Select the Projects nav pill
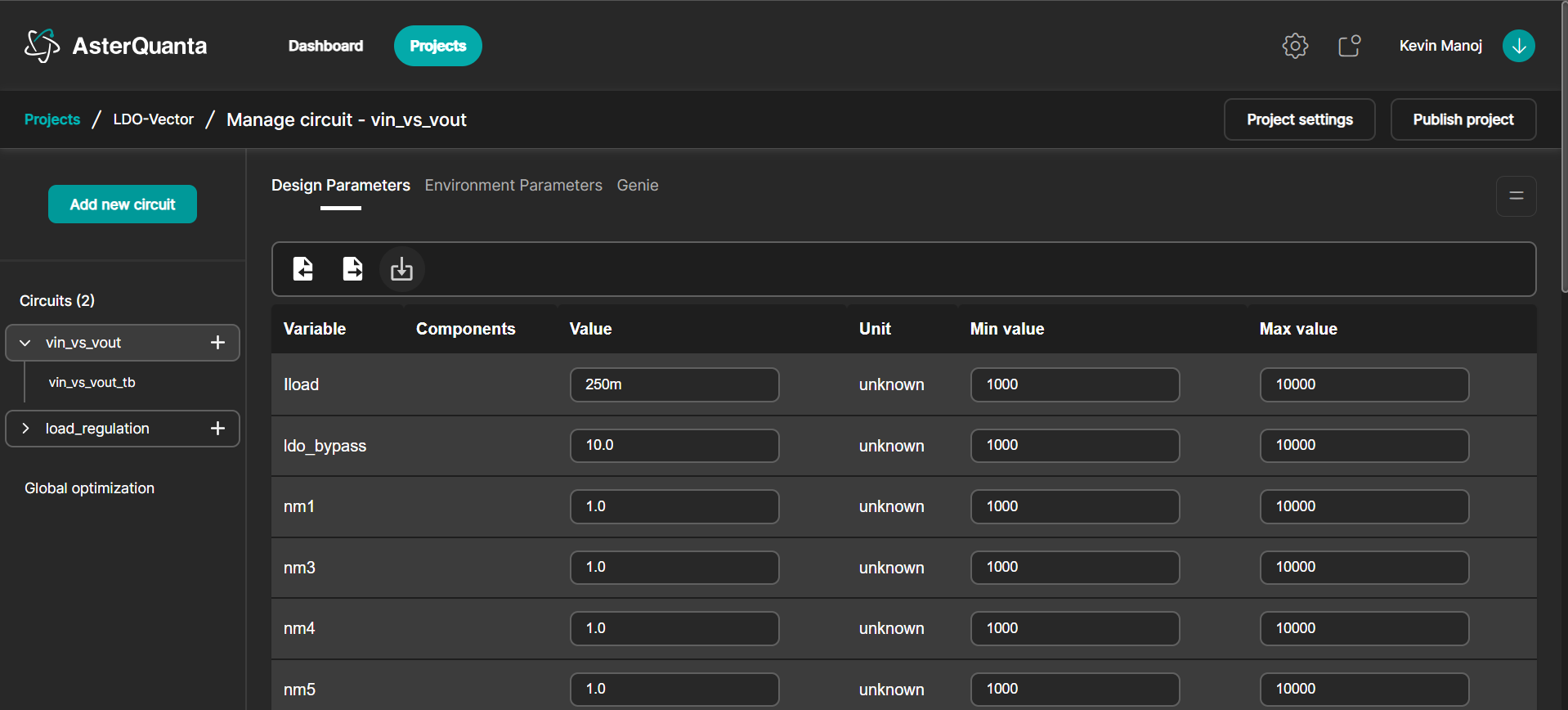Screen dimensions: 1568x710 [438, 46]
